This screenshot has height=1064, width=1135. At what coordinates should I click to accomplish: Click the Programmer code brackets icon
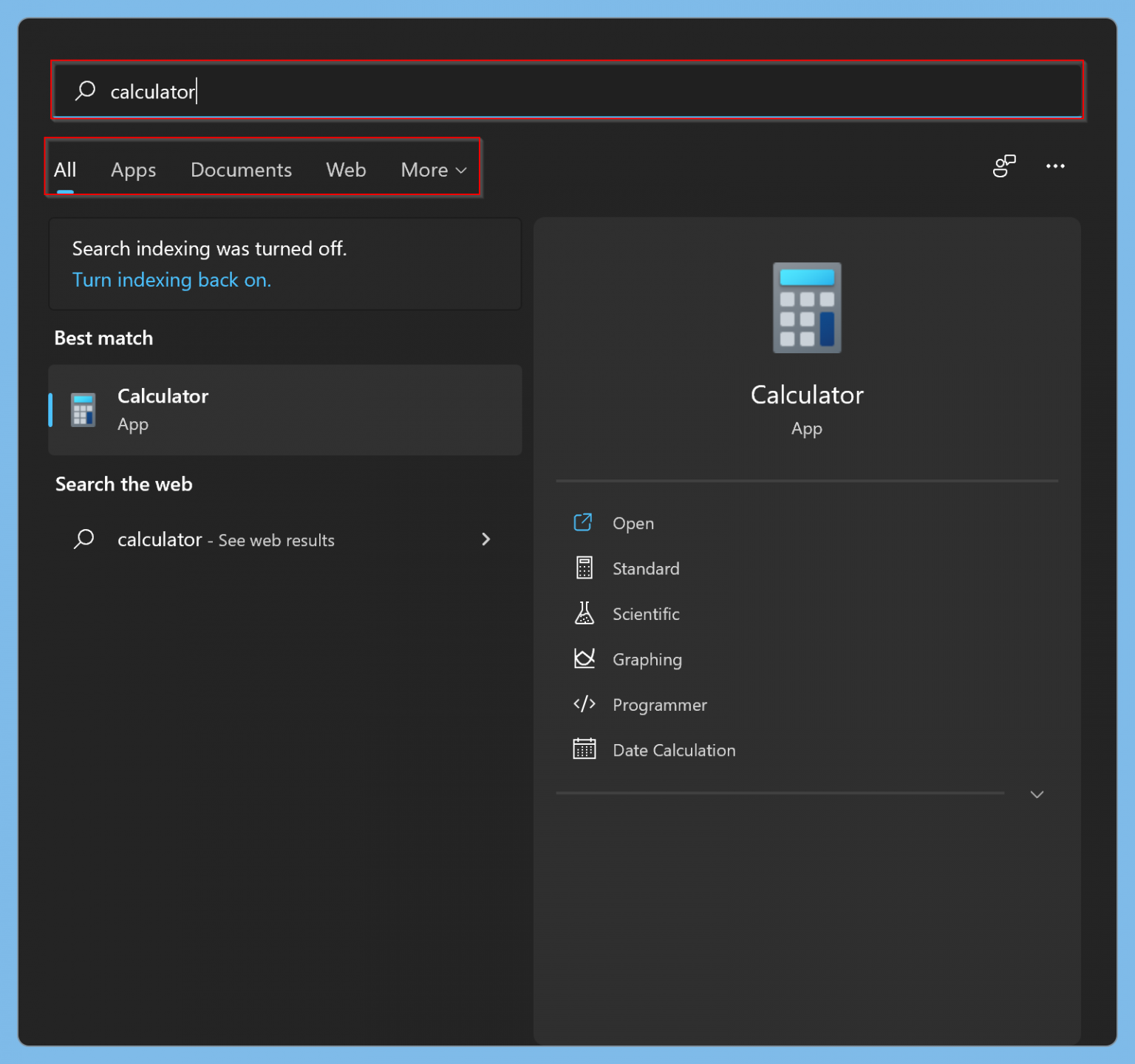coord(584,704)
